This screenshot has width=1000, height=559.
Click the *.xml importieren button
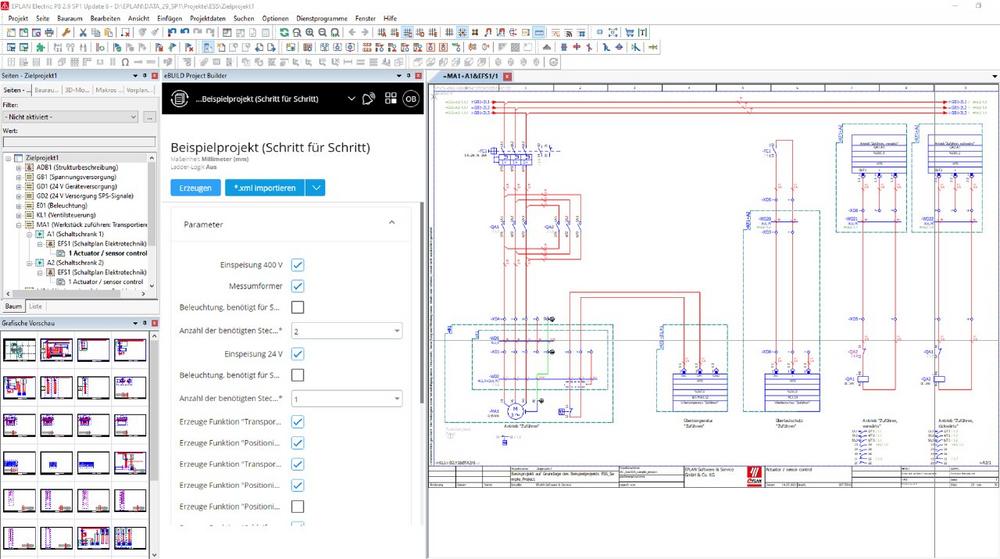click(x=264, y=187)
